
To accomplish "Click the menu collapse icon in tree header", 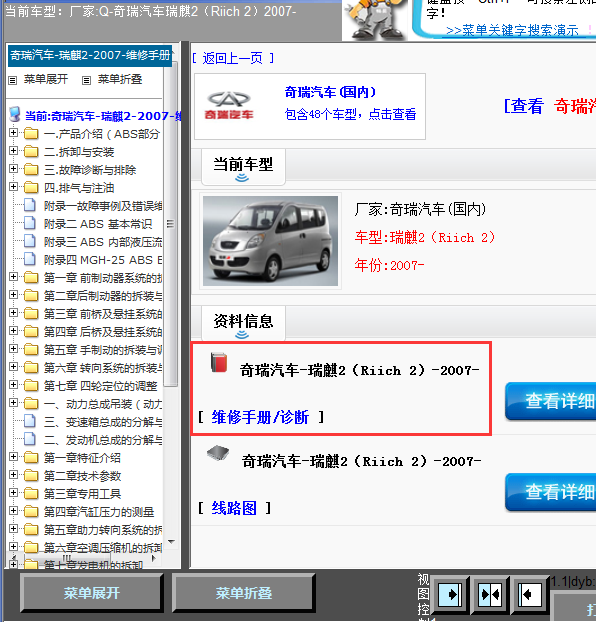I will [x=86, y=81].
